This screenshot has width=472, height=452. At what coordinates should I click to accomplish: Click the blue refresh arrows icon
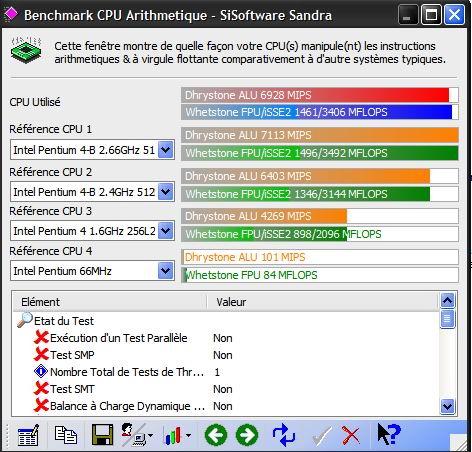point(284,435)
